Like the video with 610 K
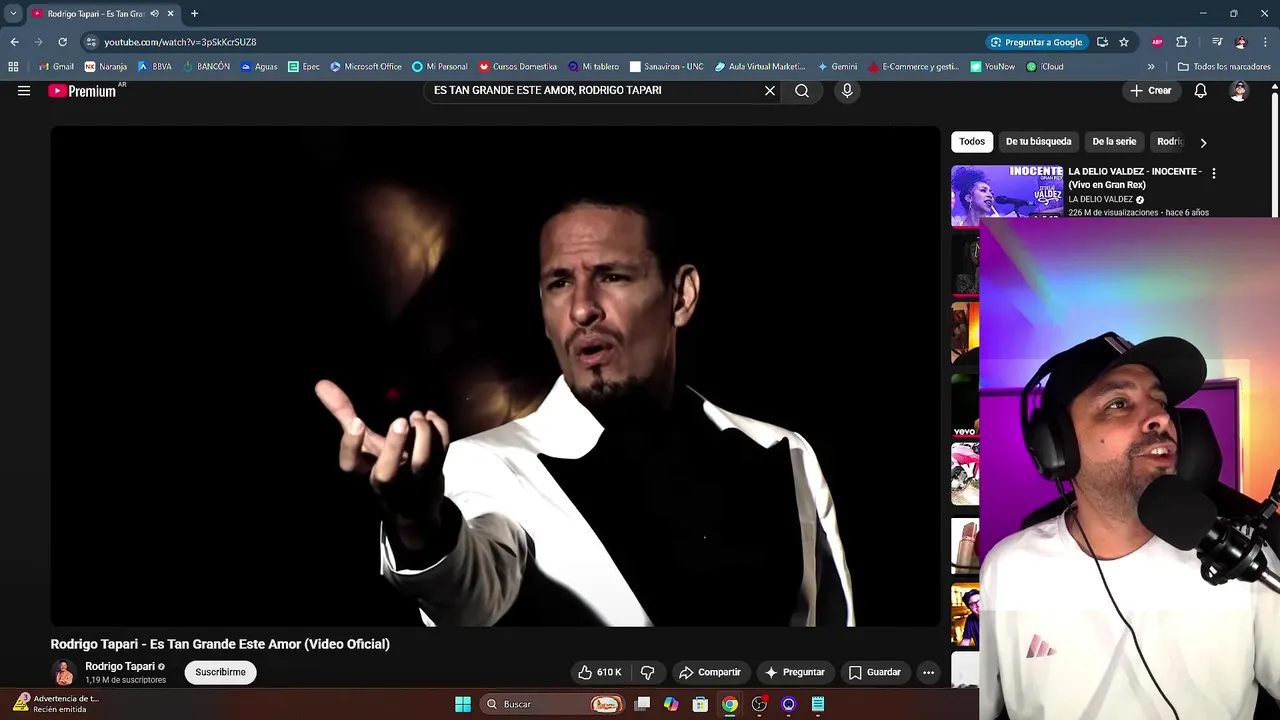 (600, 672)
